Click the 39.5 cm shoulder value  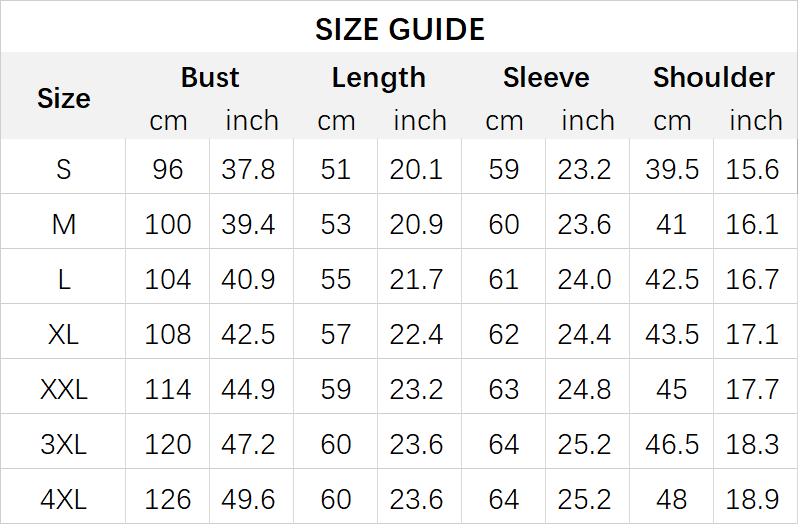tap(672, 169)
